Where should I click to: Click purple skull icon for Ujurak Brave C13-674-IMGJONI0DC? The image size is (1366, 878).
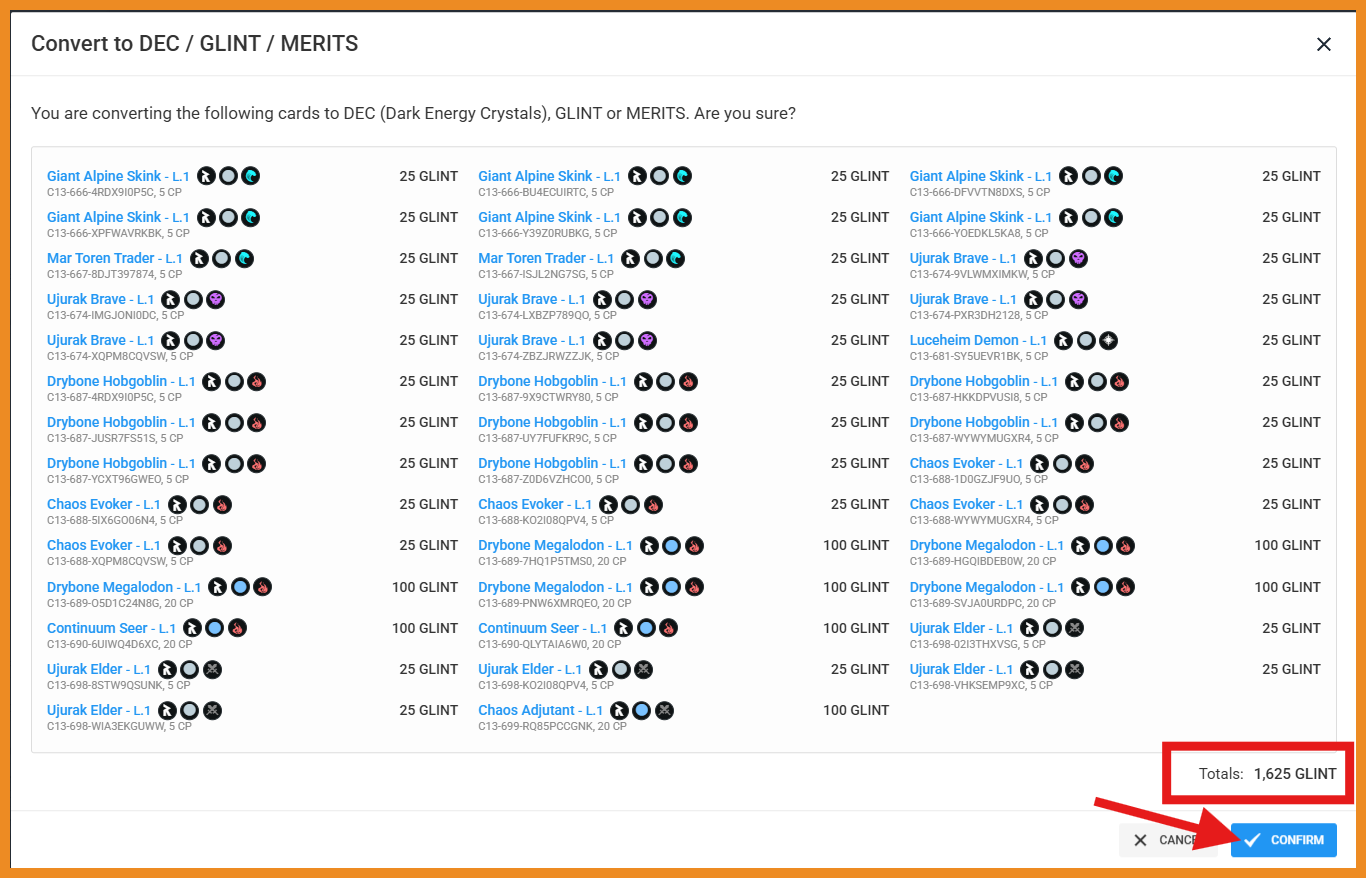click(215, 299)
